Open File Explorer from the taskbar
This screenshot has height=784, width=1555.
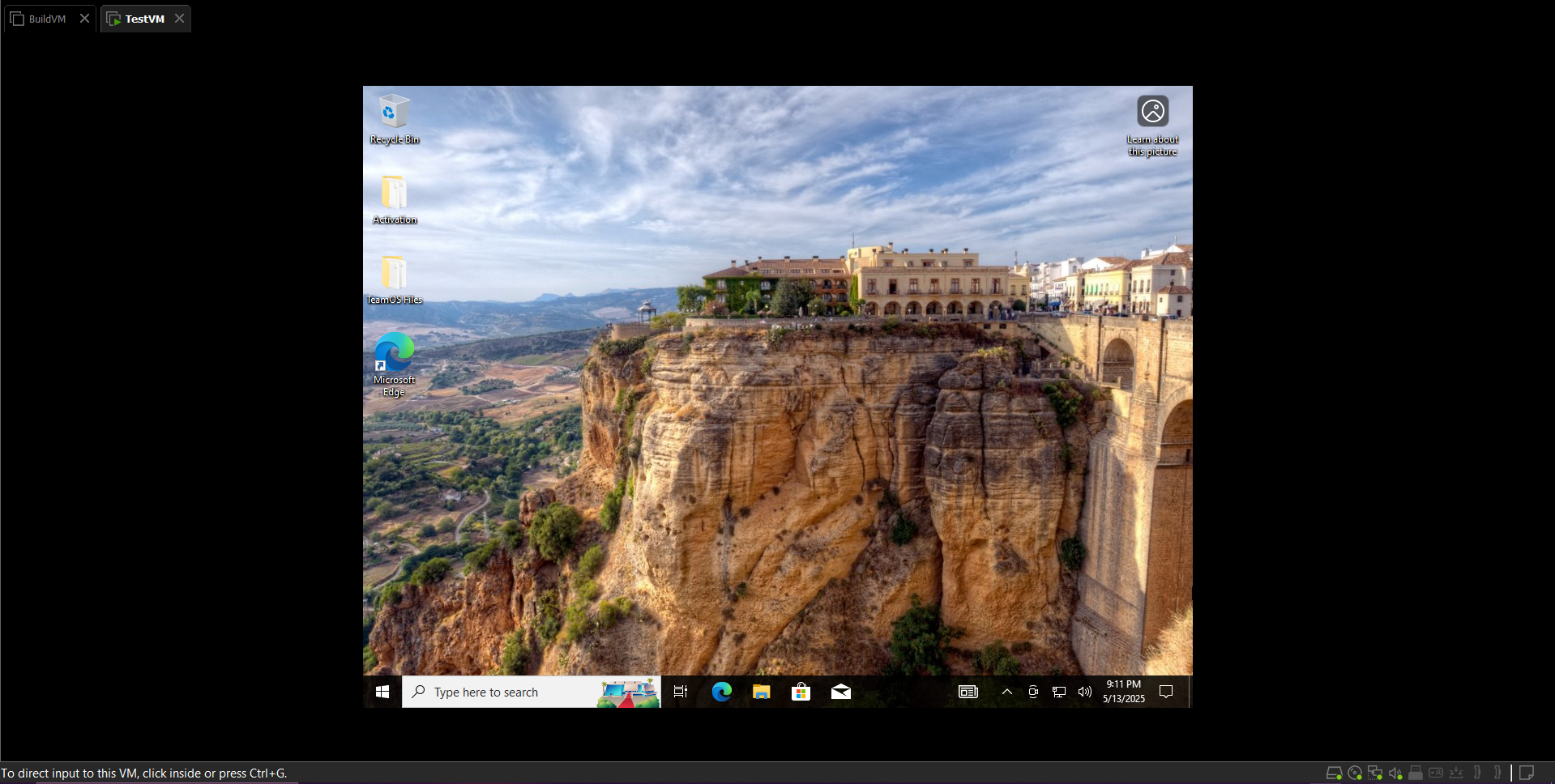(x=761, y=692)
